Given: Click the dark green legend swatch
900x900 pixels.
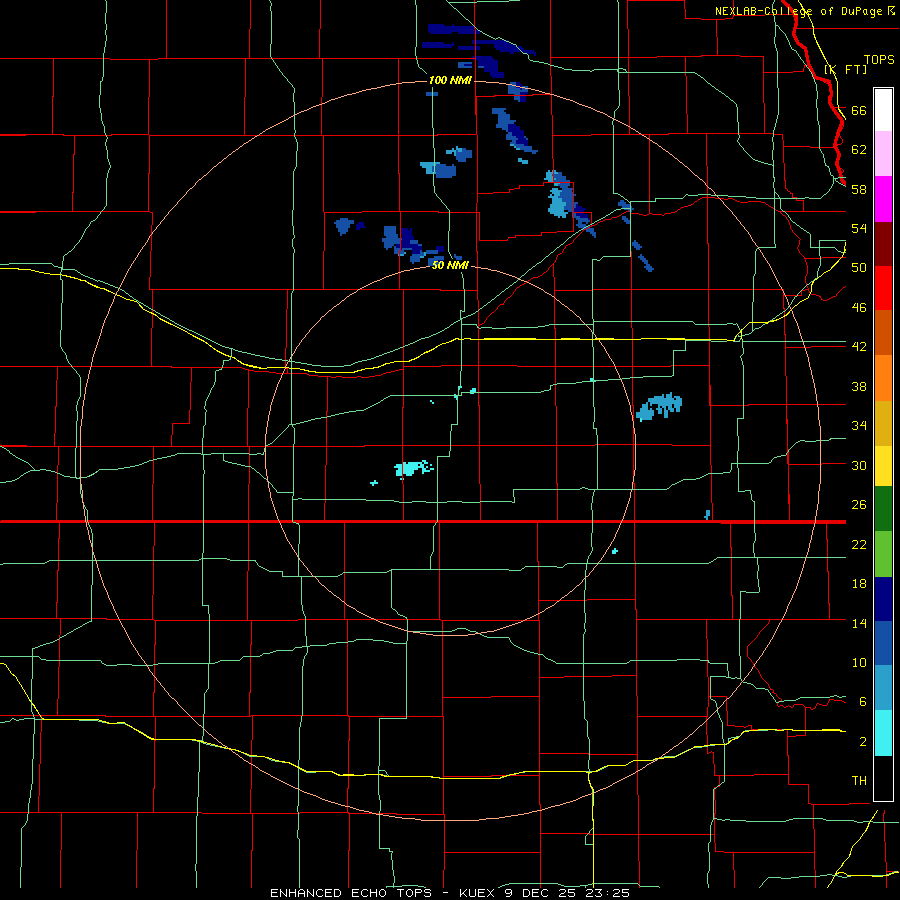Looking at the screenshot, I should point(883,509).
